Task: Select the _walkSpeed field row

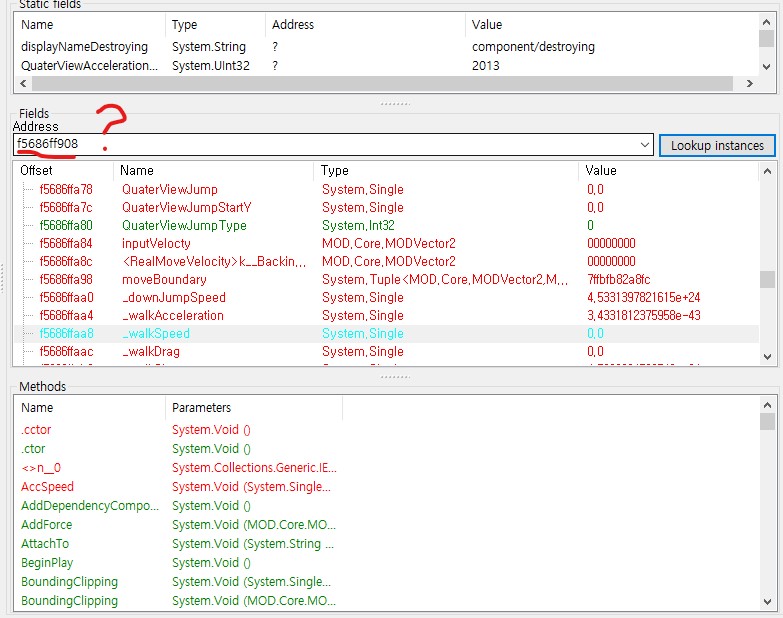Action: (155, 333)
